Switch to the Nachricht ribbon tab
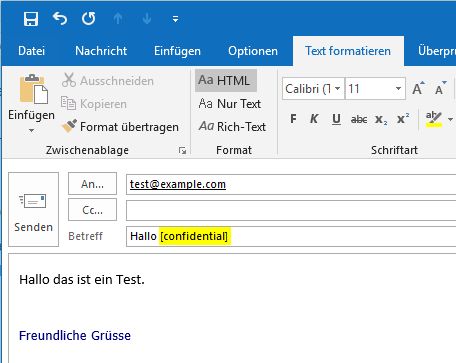 point(101,51)
